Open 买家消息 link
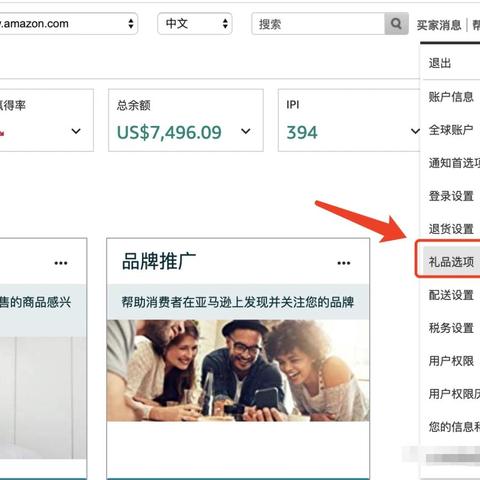 pyautogui.click(x=439, y=25)
